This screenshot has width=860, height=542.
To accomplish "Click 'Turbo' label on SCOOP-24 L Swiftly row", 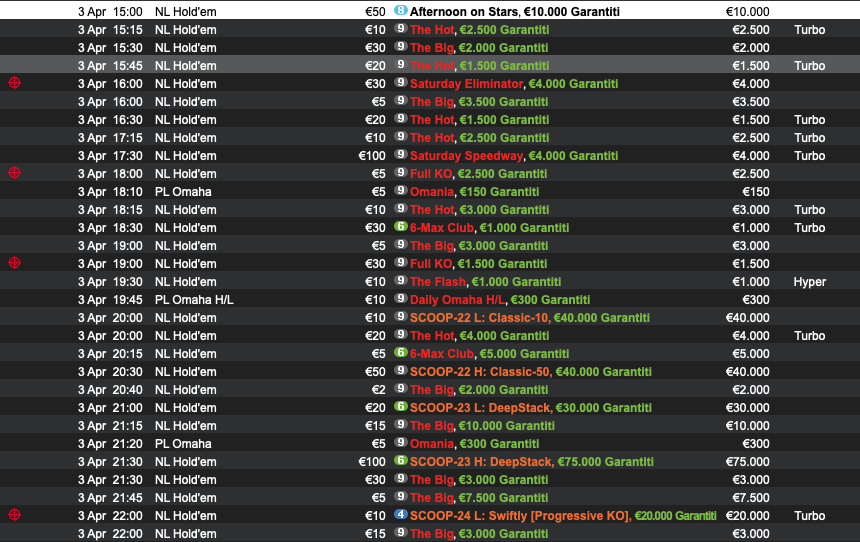I will pos(810,516).
